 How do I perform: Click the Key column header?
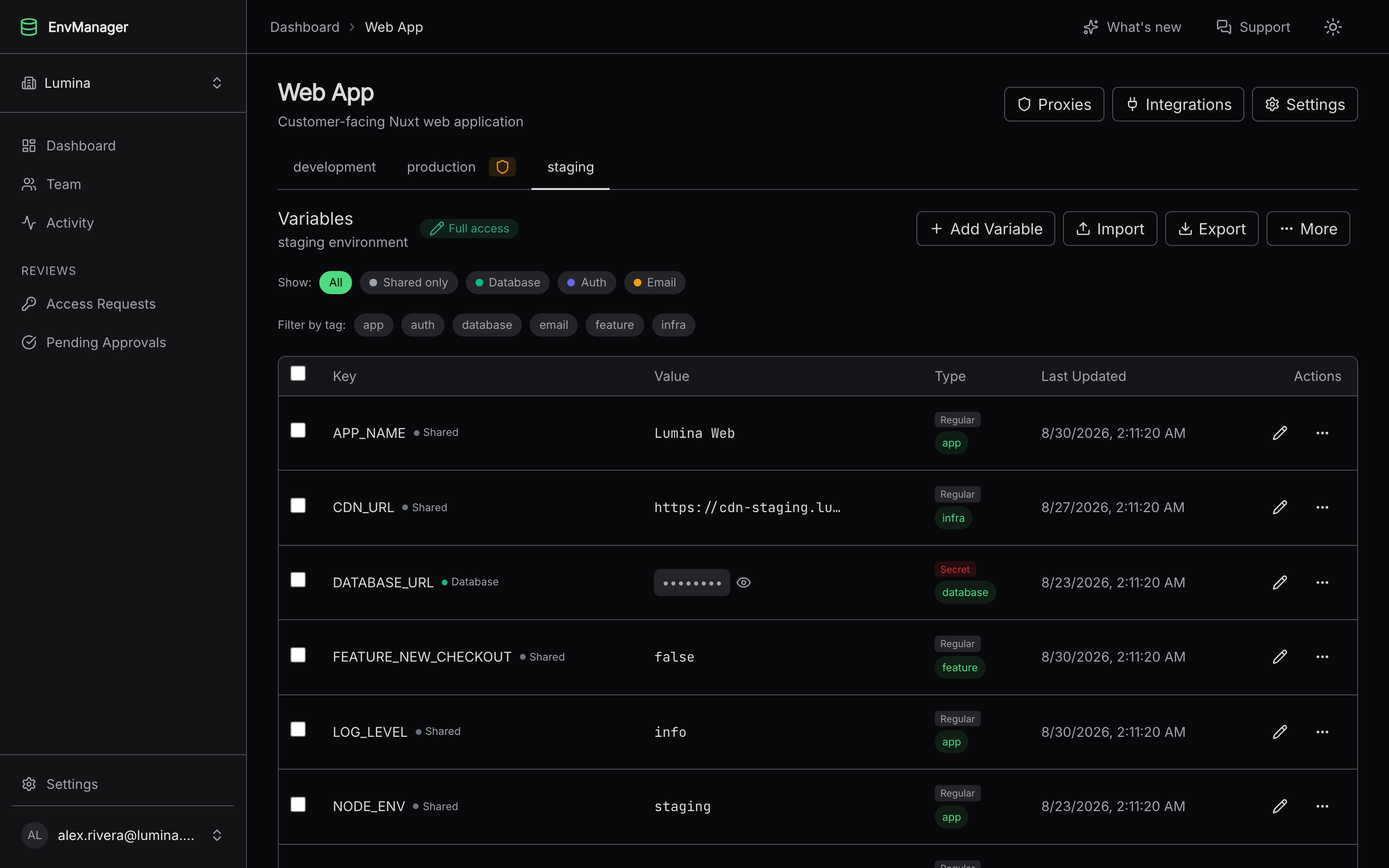pos(344,376)
